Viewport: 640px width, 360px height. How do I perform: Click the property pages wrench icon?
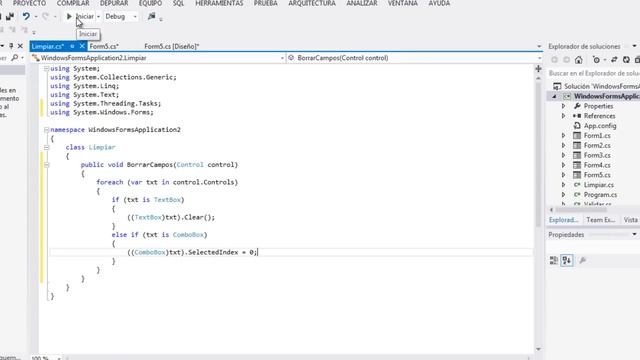(x=582, y=260)
